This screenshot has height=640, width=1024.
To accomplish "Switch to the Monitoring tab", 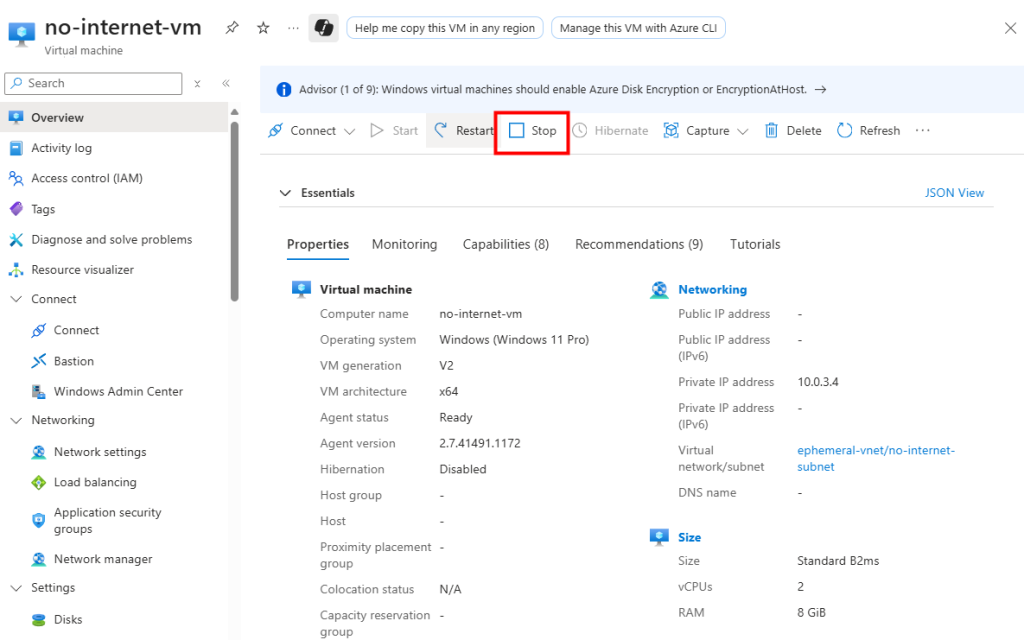I will click(404, 244).
